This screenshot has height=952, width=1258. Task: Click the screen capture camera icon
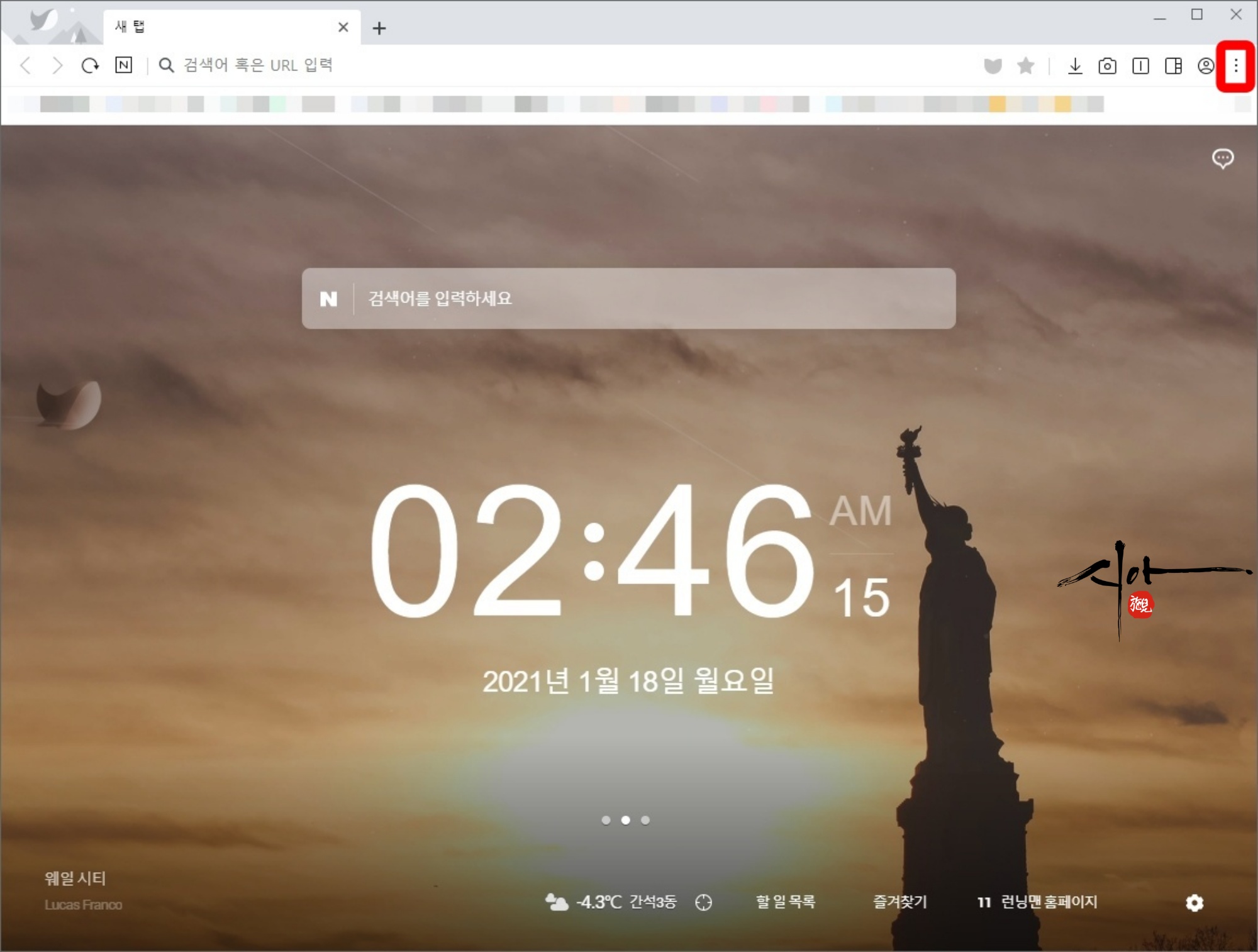pyautogui.click(x=1107, y=66)
